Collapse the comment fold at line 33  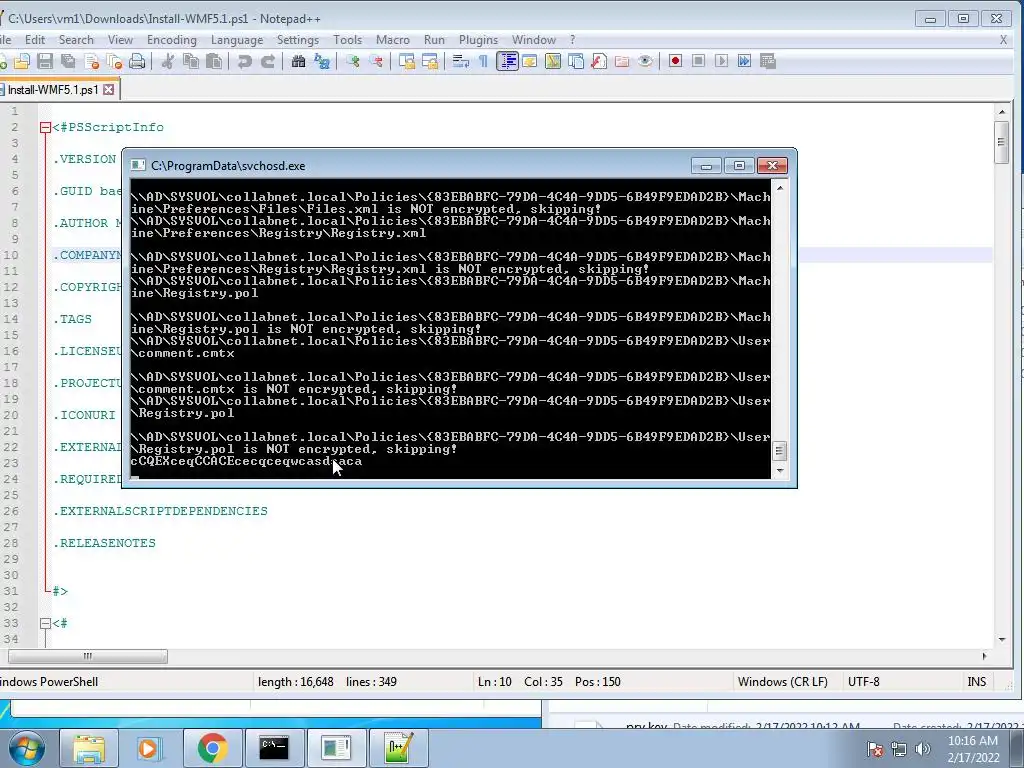(x=45, y=624)
